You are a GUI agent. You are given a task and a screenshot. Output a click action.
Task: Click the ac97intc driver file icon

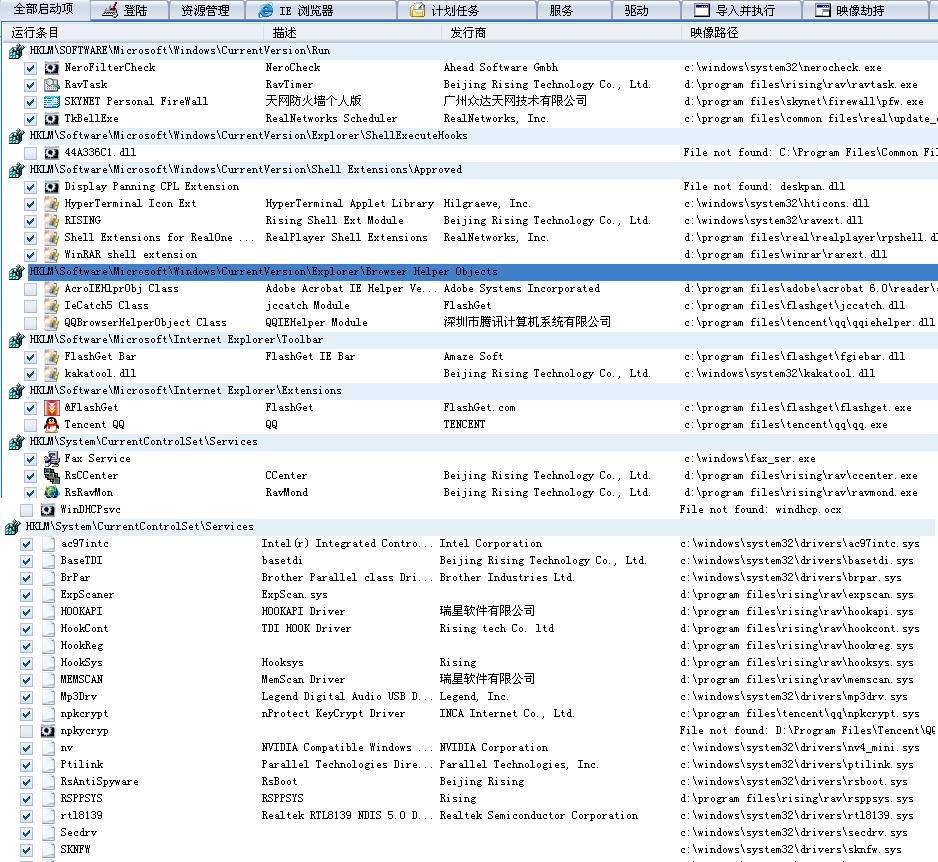[x=48, y=544]
